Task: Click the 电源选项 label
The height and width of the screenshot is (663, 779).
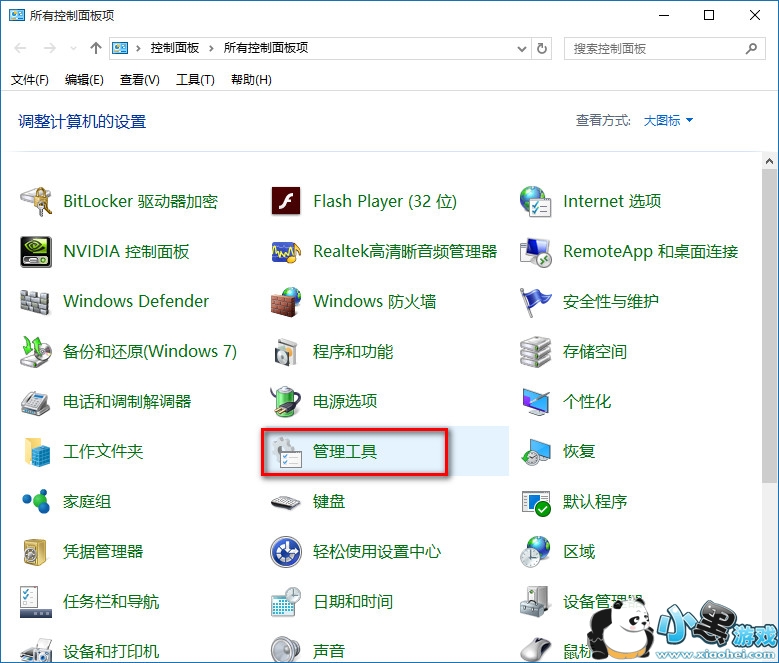Action: point(345,401)
